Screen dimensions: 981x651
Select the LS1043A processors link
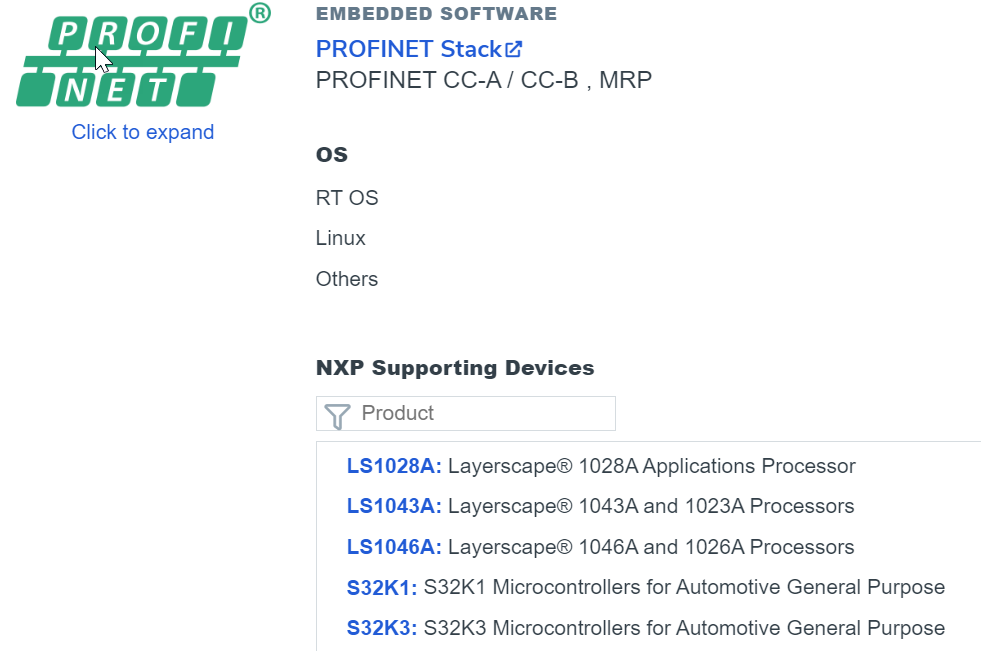coord(392,506)
